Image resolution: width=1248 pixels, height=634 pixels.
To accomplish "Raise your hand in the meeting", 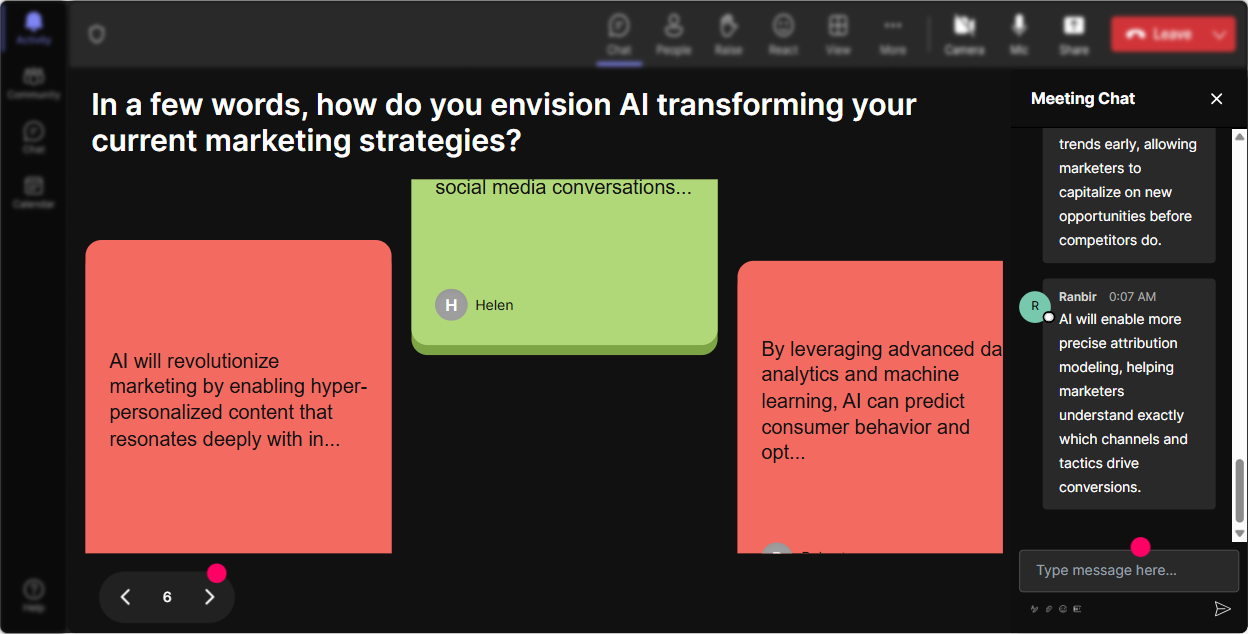I will pyautogui.click(x=728, y=33).
